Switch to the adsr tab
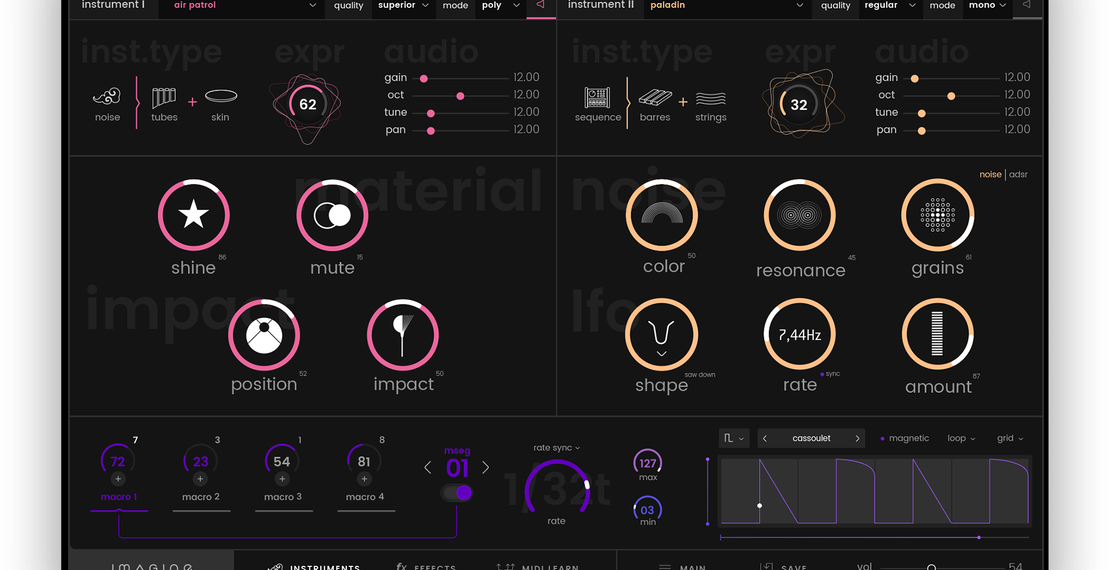The width and height of the screenshot is (1110, 570). (1018, 174)
